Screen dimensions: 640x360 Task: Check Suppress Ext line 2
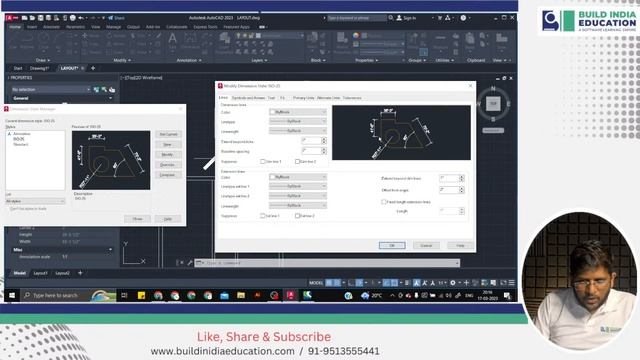297,216
